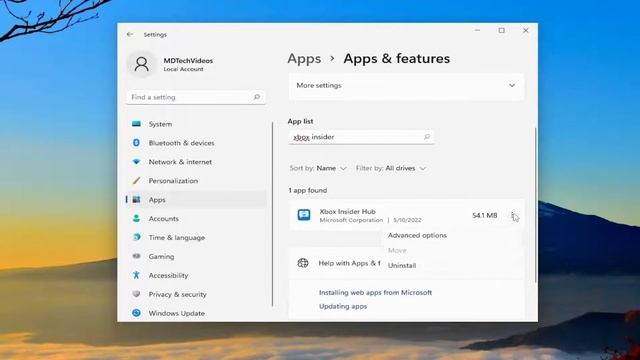The image size is (640, 360).
Task: Choose Uninstall from the context menu
Action: (402, 265)
